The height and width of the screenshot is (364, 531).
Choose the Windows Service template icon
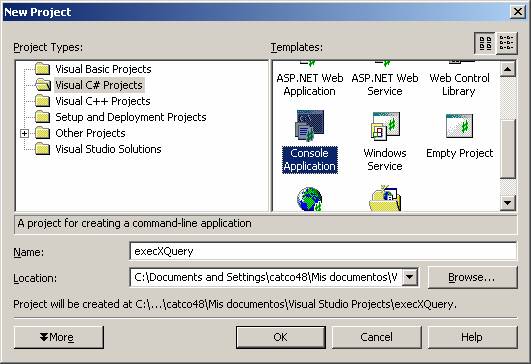(x=385, y=126)
